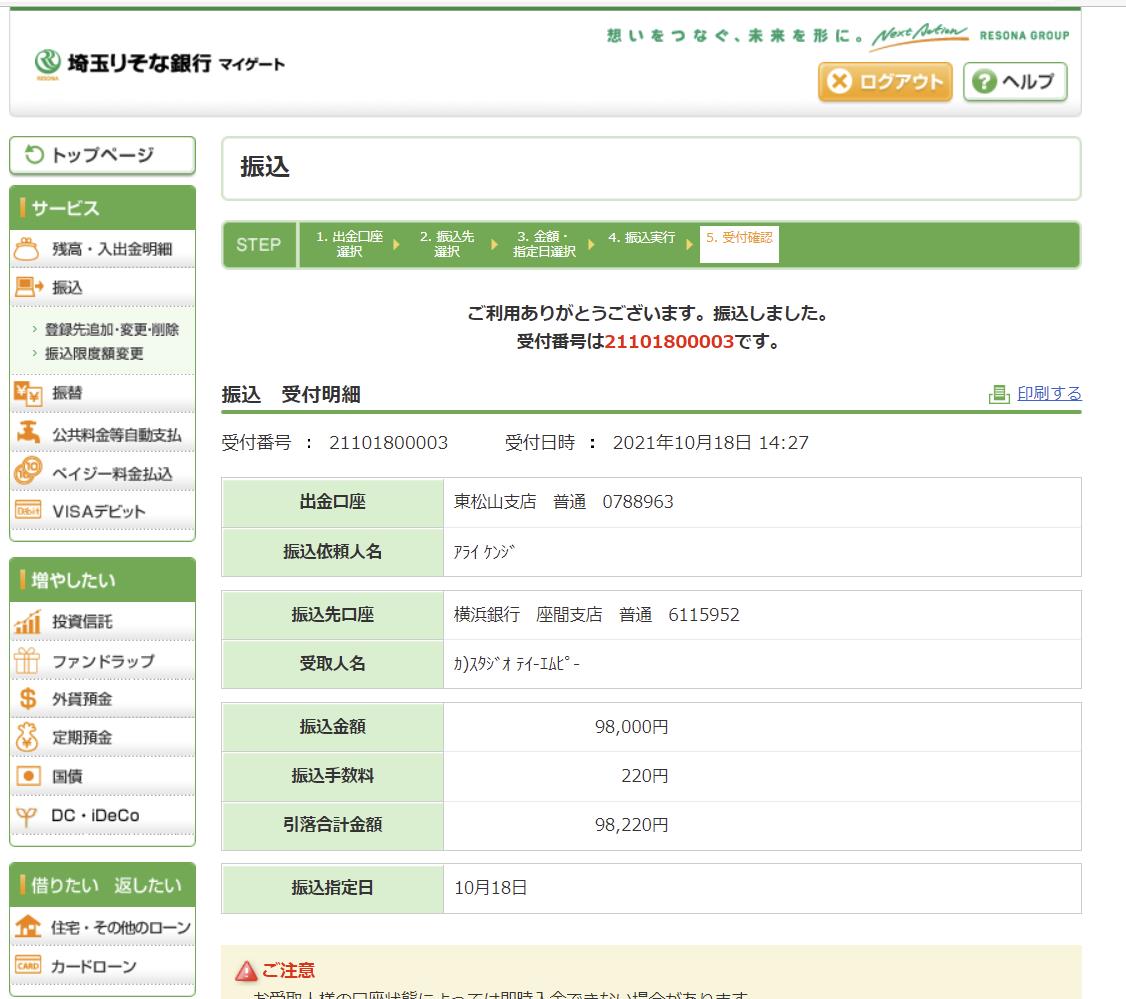
Task: Click the bar chart icon for 投資信託
Action: coord(27,621)
